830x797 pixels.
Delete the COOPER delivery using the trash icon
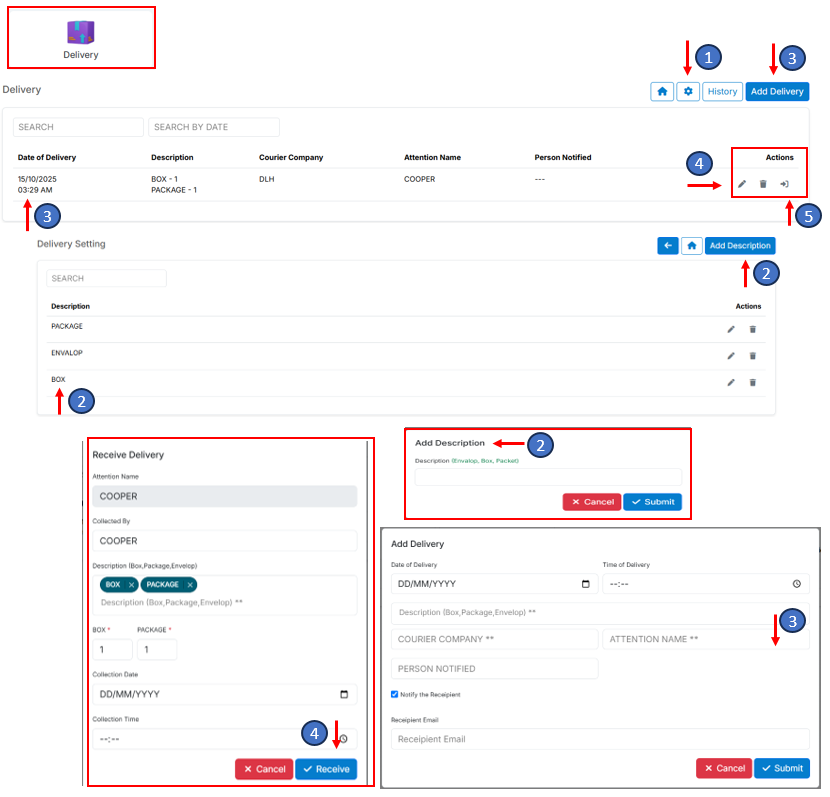(x=763, y=184)
